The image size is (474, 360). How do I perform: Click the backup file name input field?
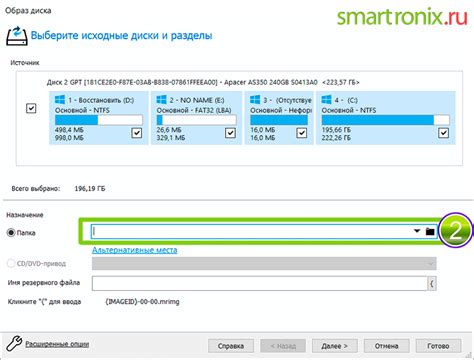click(260, 284)
